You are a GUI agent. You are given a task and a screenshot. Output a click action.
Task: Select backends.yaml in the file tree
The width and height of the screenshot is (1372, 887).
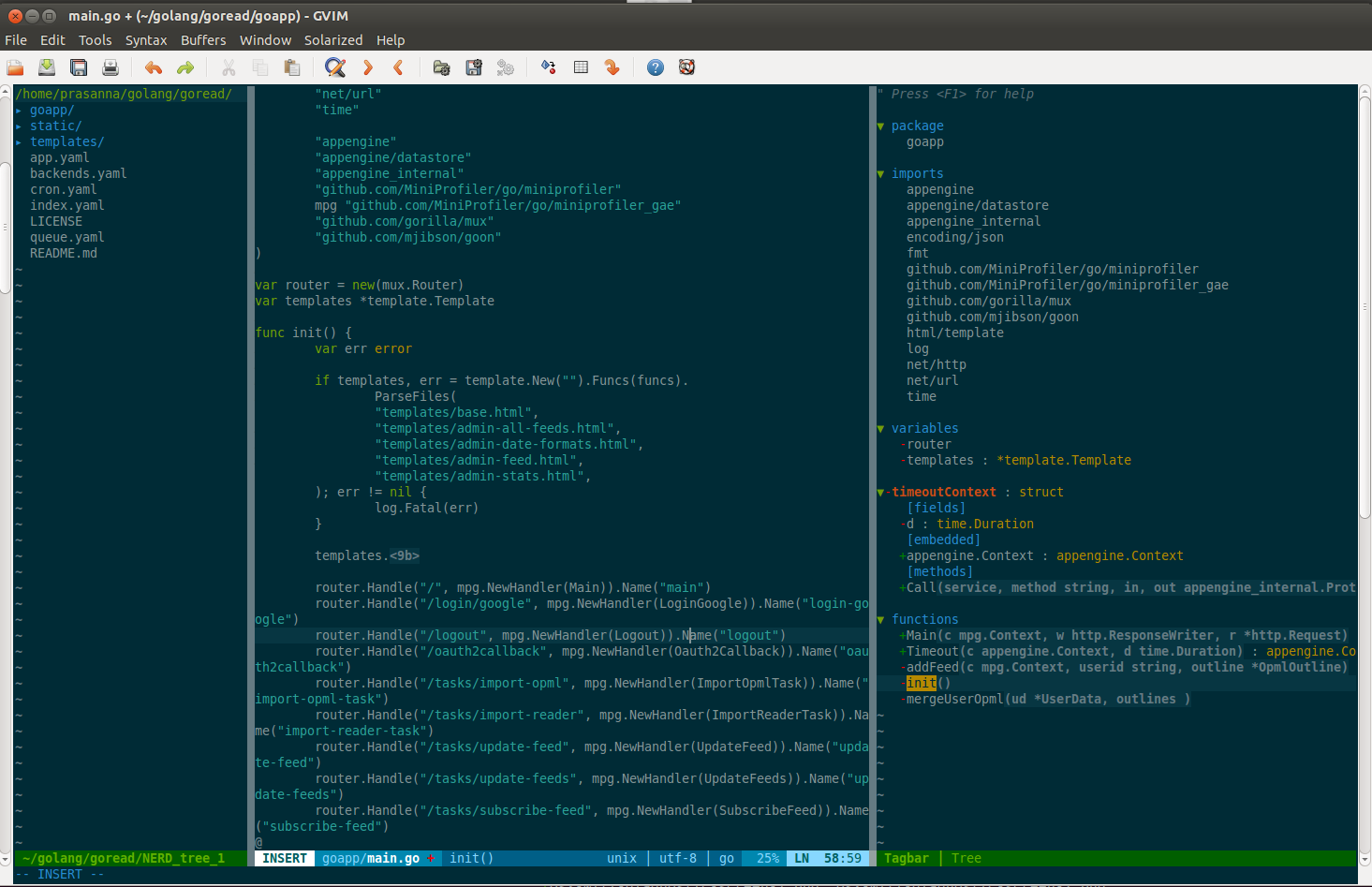point(79,173)
